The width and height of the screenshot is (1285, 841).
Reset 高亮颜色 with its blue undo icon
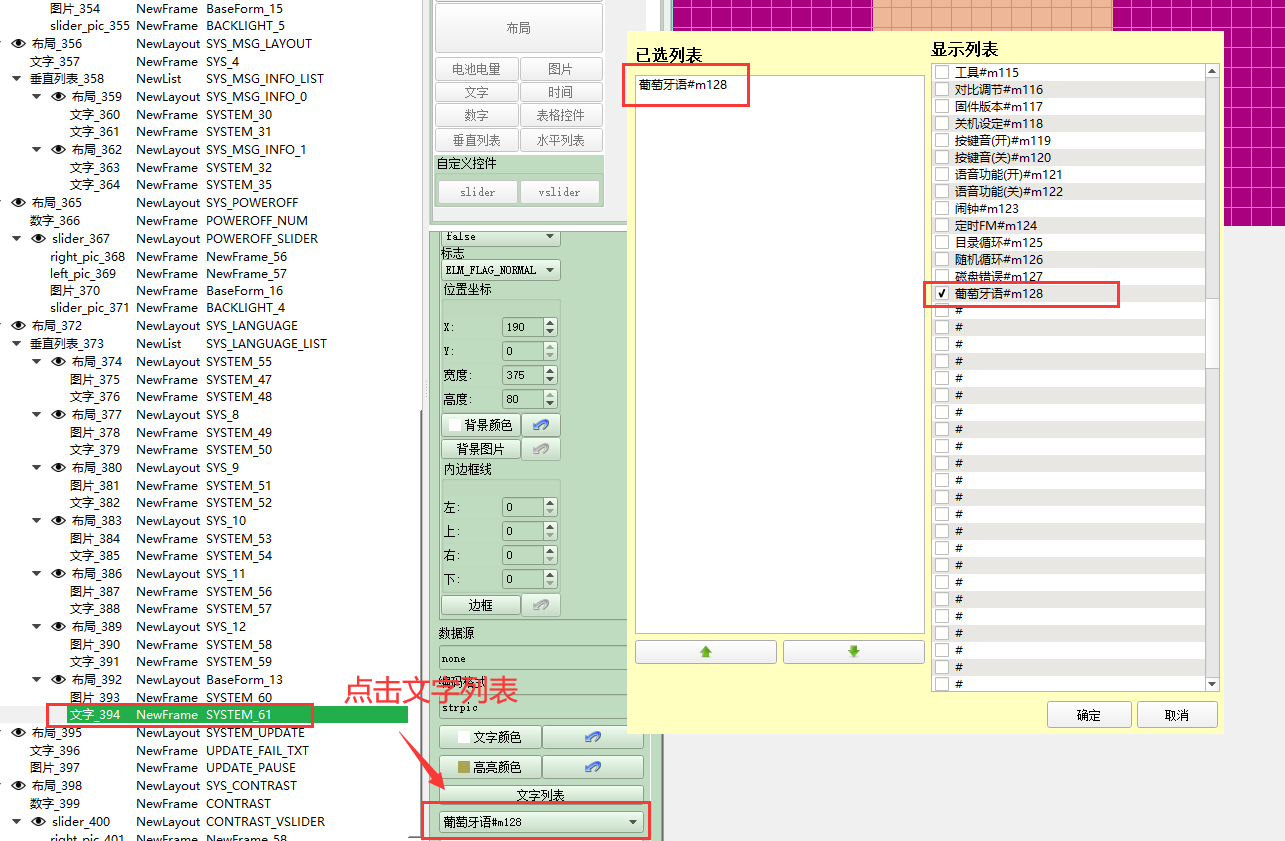pyautogui.click(x=593, y=767)
